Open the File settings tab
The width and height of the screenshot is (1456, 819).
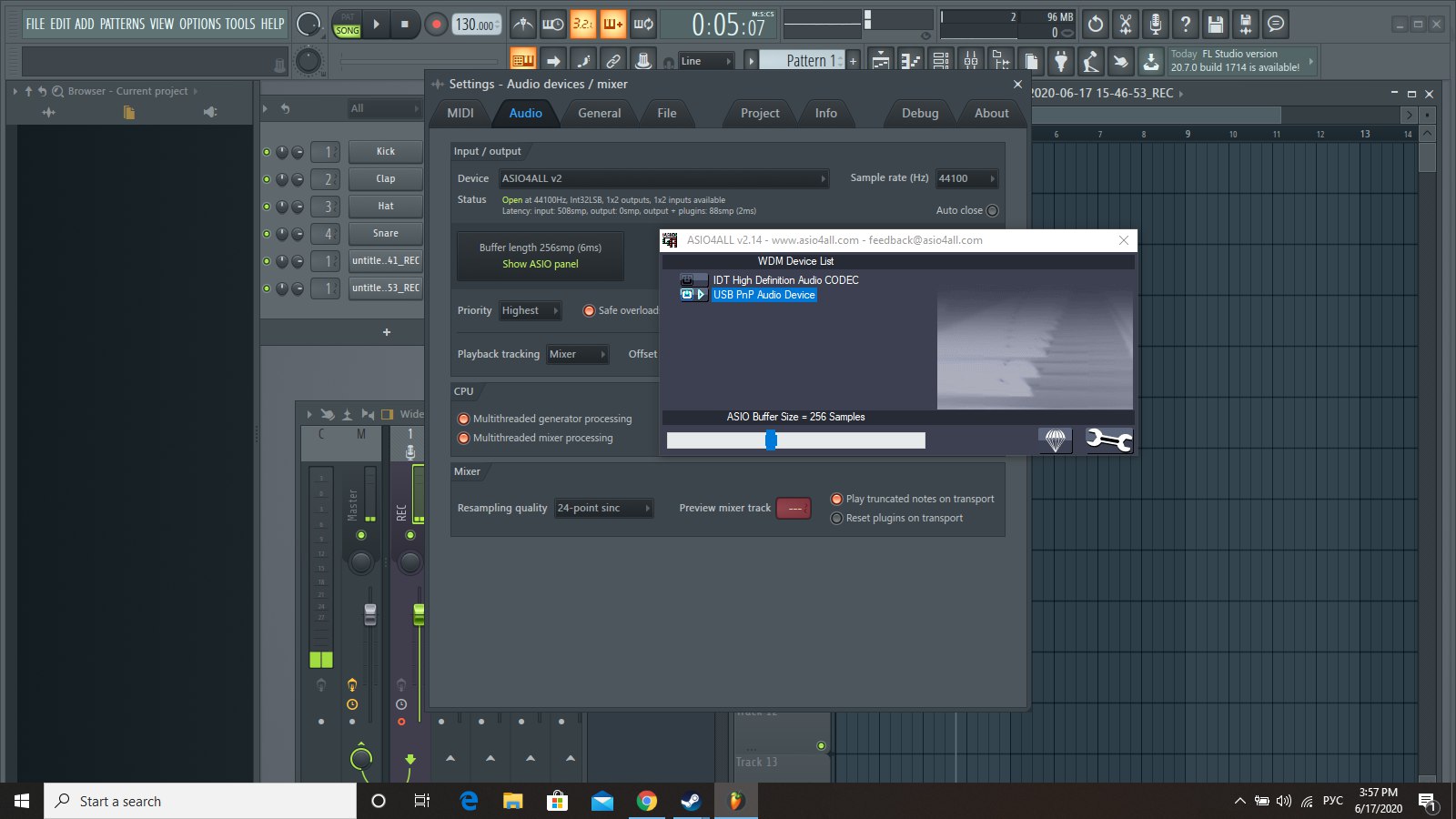coord(667,113)
